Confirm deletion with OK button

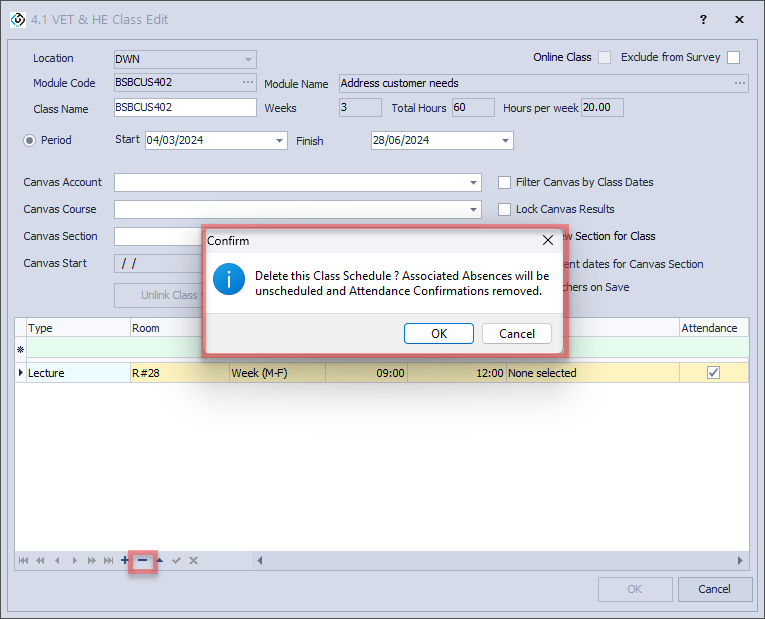[439, 334]
